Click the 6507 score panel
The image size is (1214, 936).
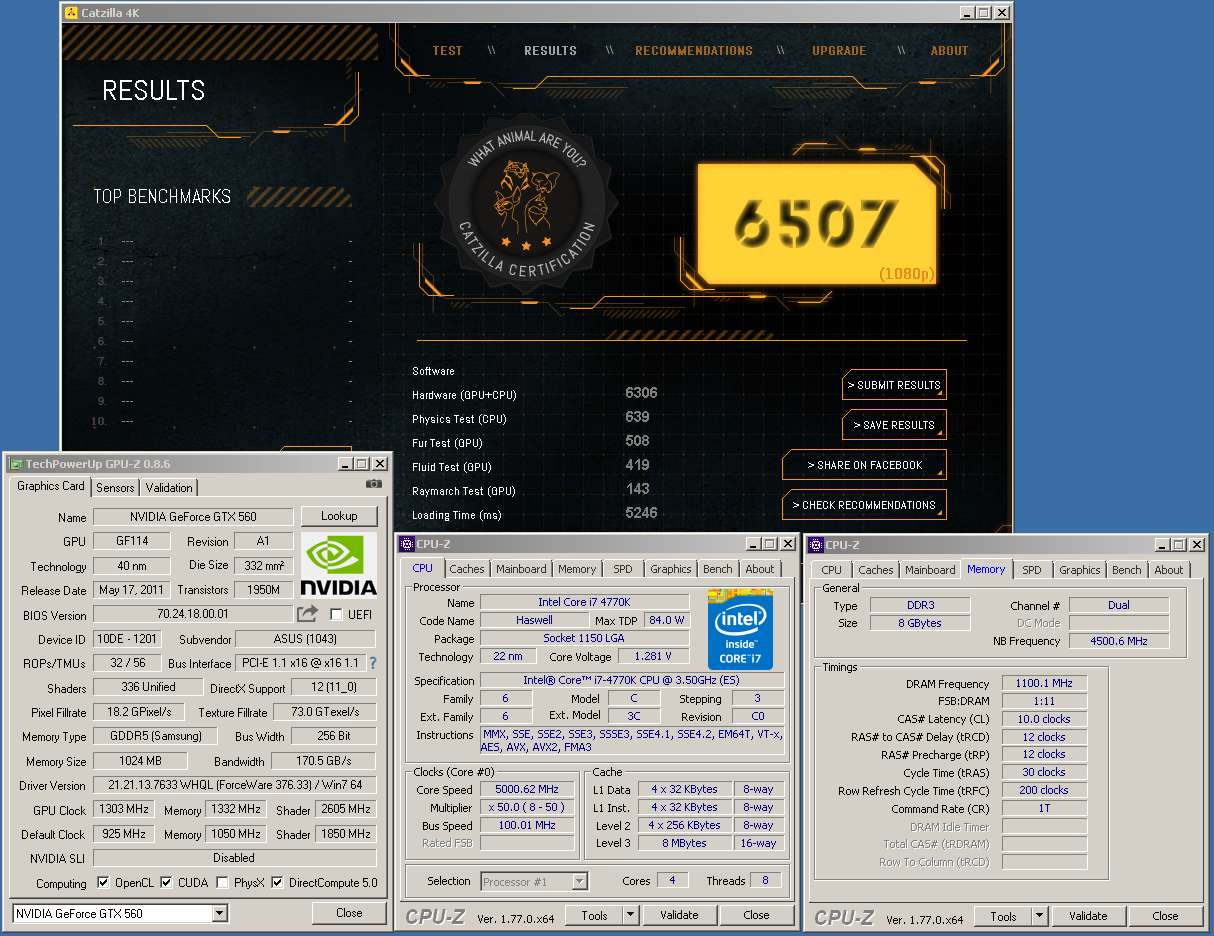tap(818, 224)
